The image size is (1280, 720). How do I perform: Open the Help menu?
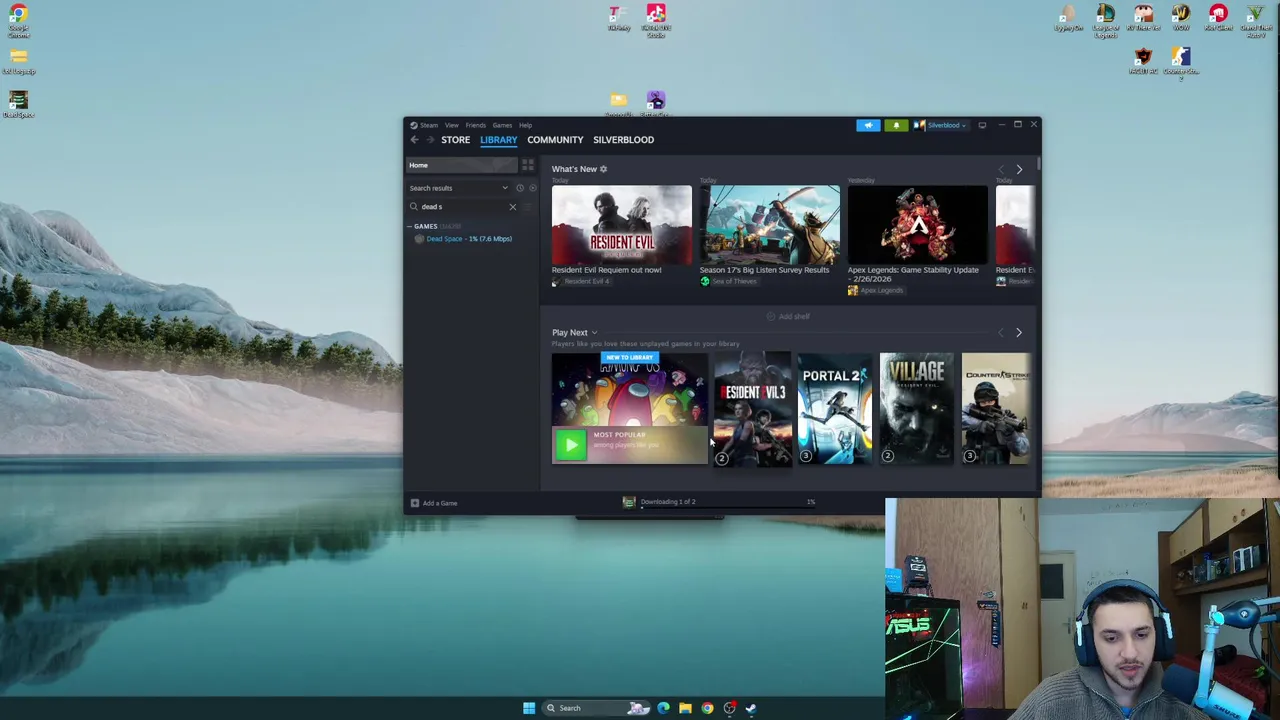(525, 125)
